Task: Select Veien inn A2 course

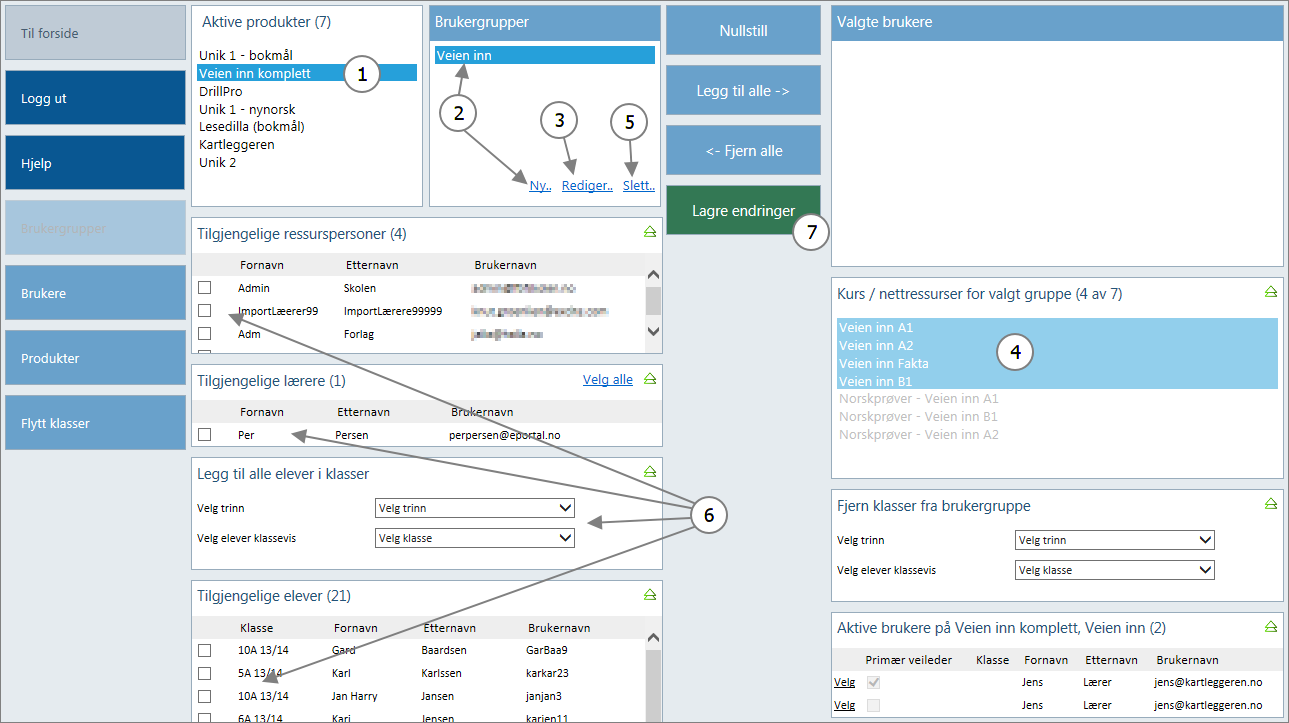Action: pyautogui.click(x=1057, y=345)
